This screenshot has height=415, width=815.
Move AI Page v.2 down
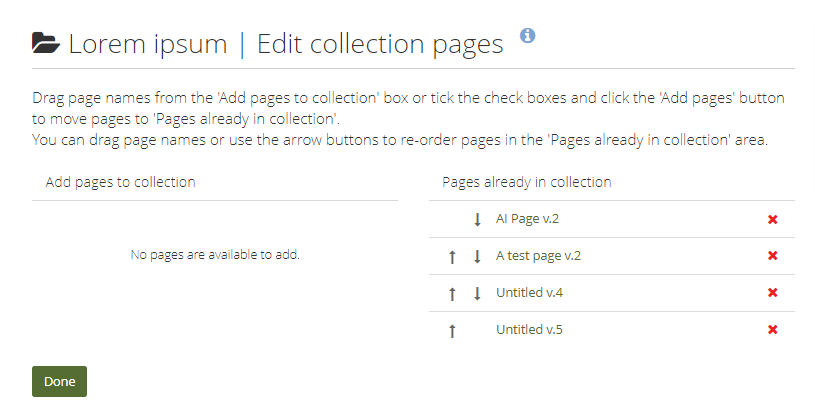tap(477, 219)
